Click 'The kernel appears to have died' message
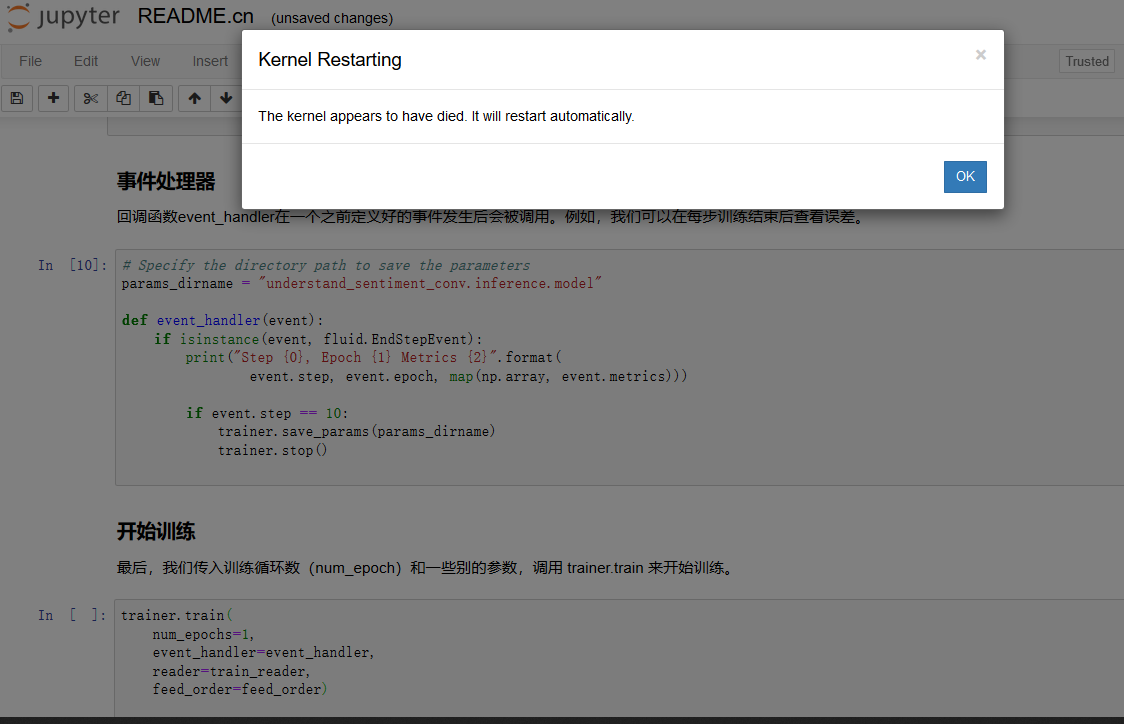1124x724 pixels. point(446,116)
